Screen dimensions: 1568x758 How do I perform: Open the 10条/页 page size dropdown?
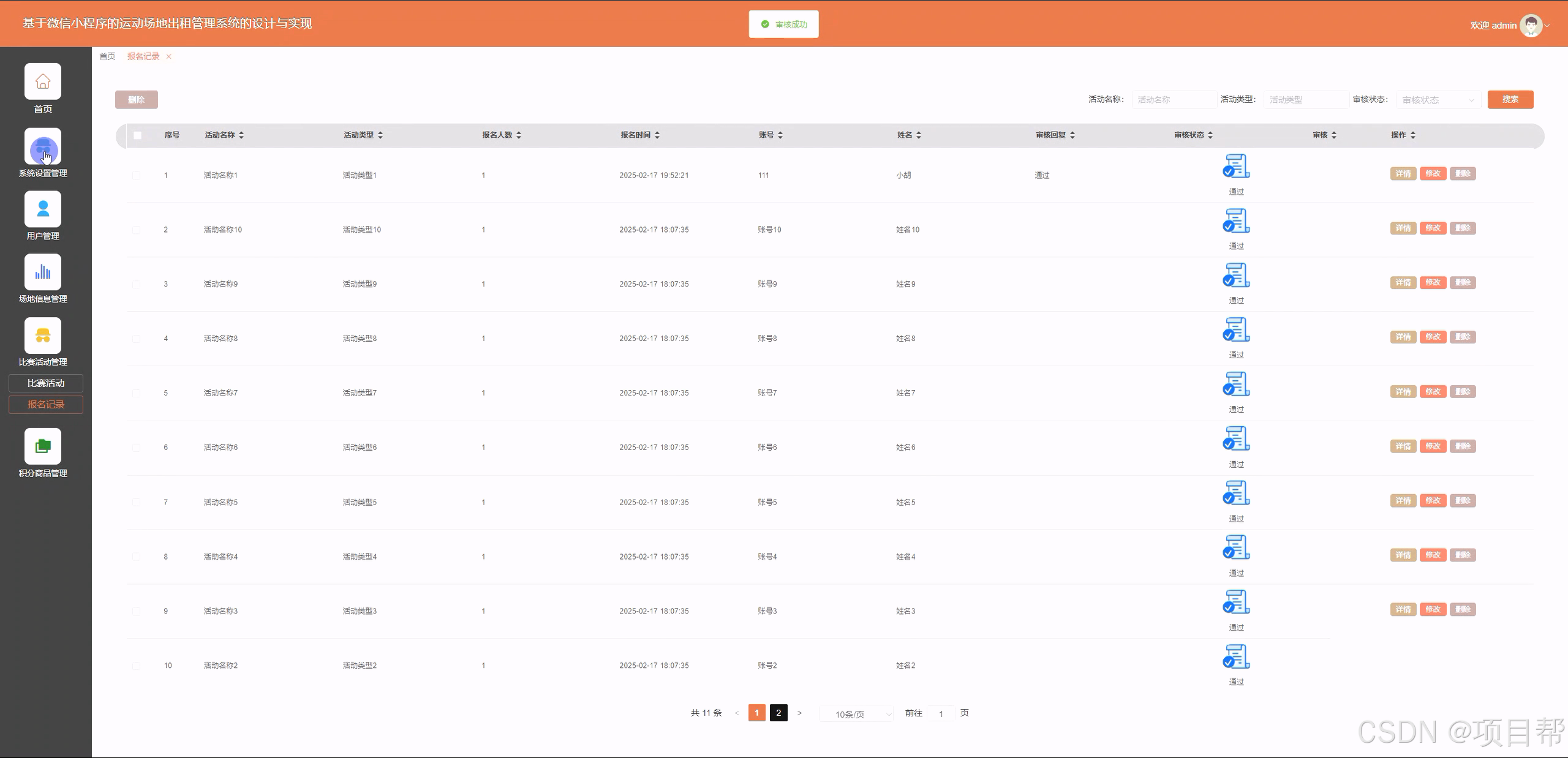856,714
